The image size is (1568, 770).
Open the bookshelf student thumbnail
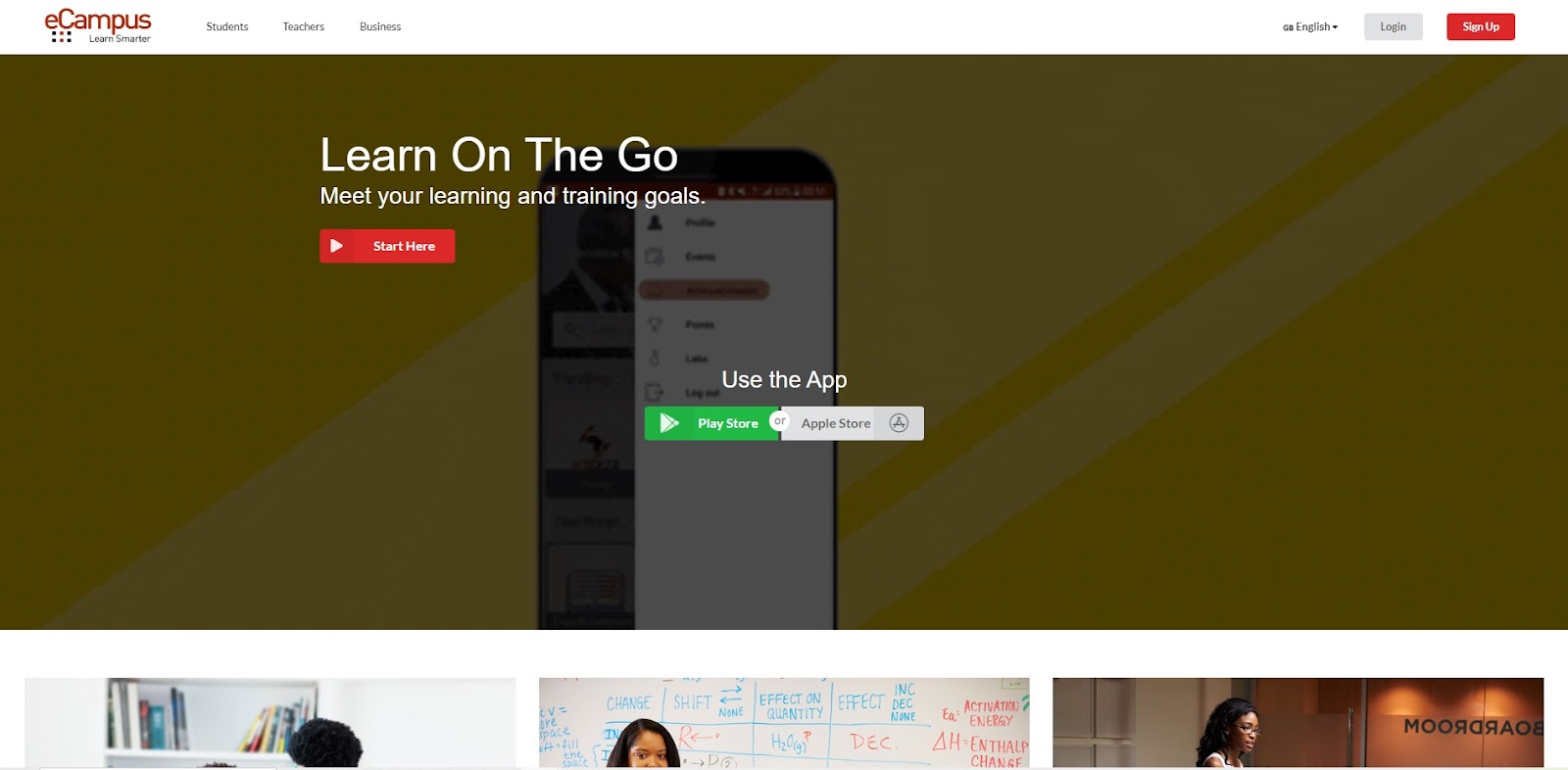point(270,723)
